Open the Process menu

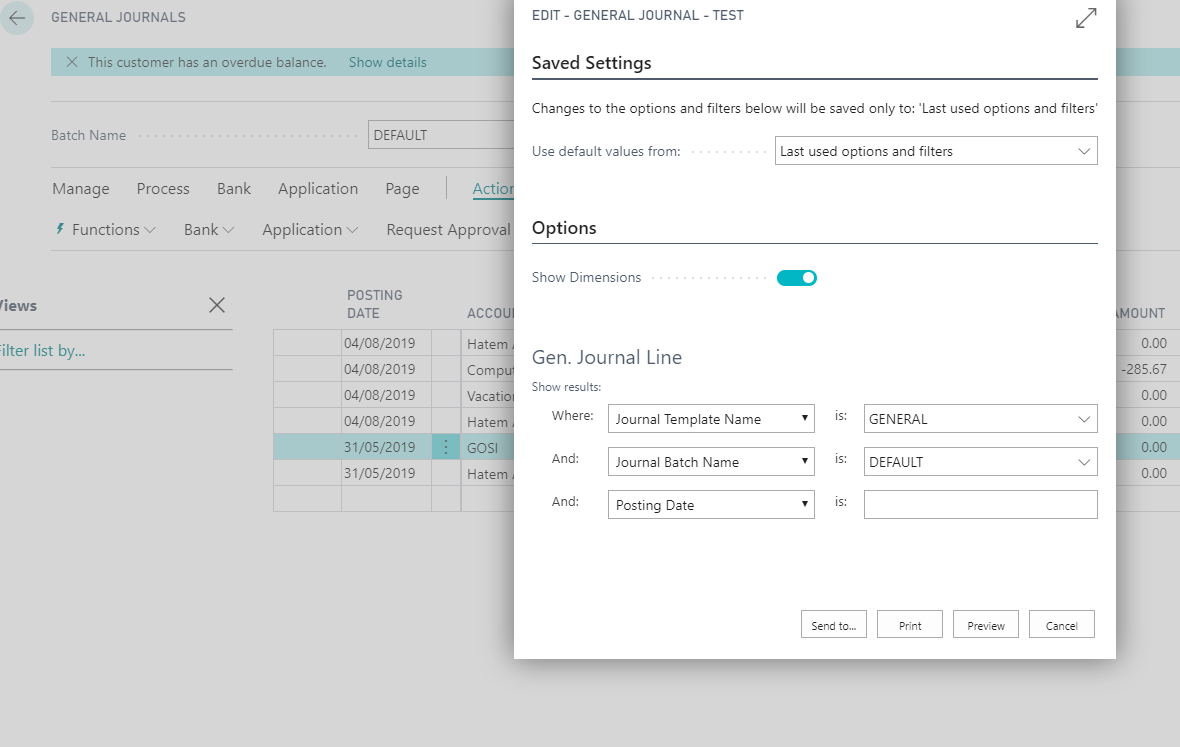coord(163,189)
